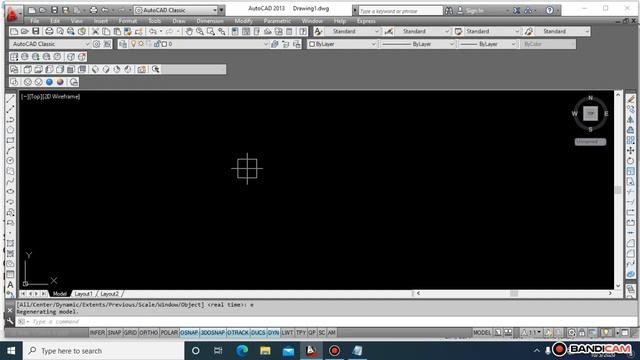Apply Realistic visual style blue sphere
The width and height of the screenshot is (640, 360).
[x=49, y=82]
